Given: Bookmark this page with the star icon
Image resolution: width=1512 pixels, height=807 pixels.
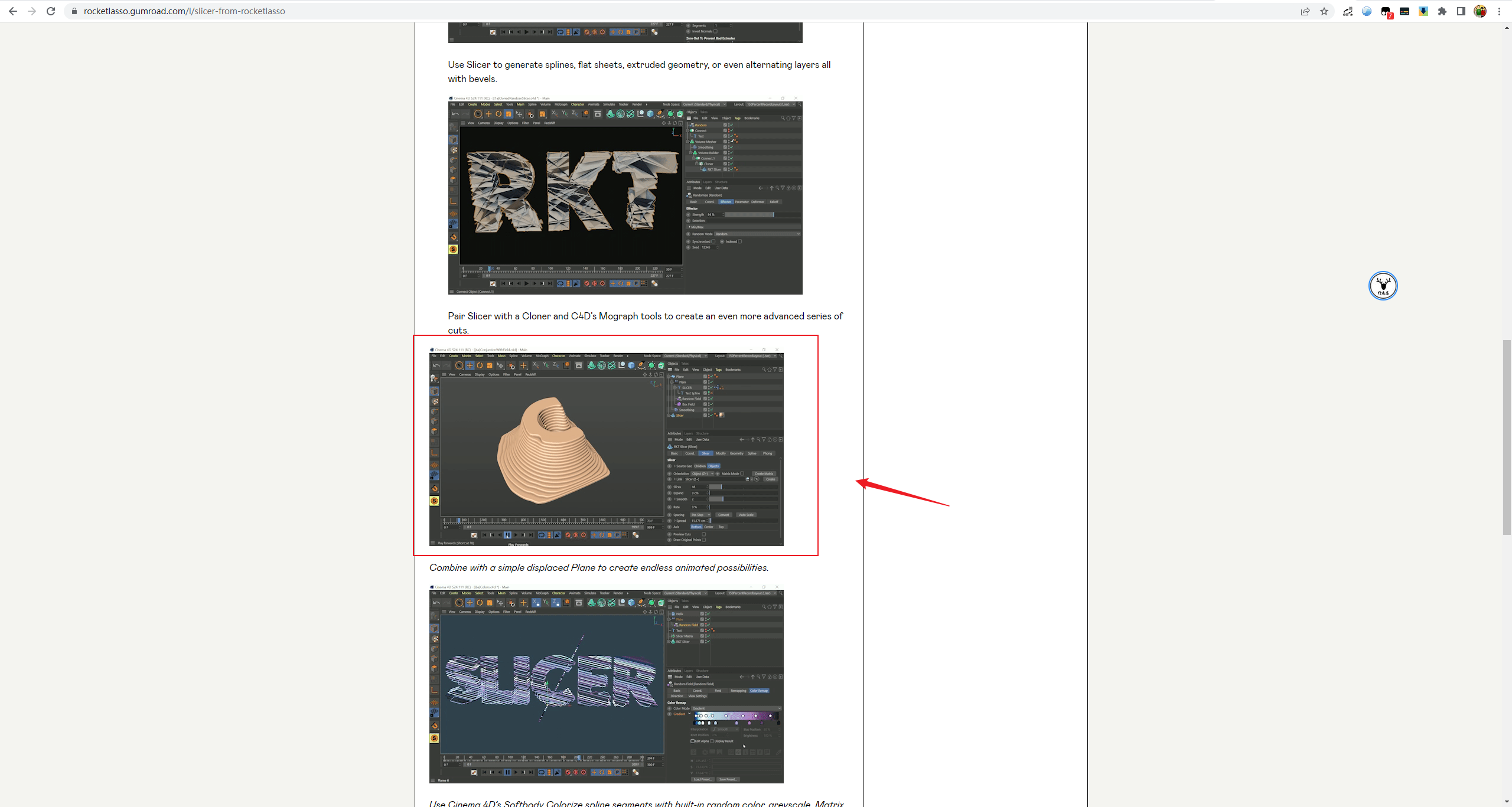Looking at the screenshot, I should pyautogui.click(x=1324, y=11).
